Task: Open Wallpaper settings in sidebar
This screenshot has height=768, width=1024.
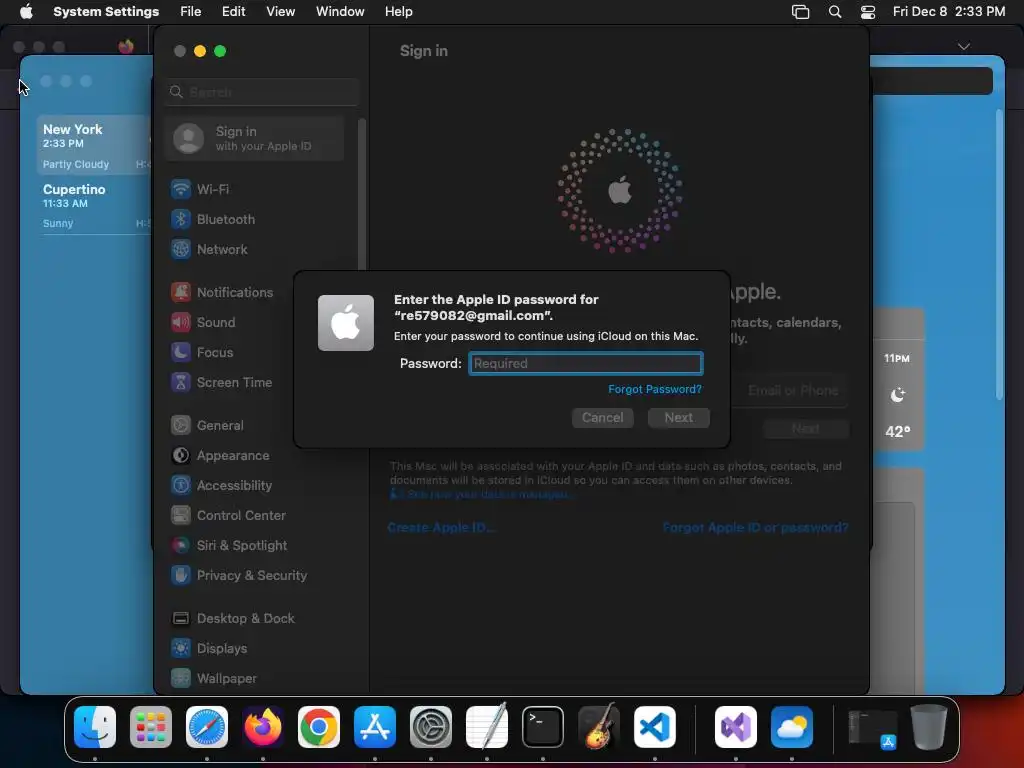Action: coord(214,679)
